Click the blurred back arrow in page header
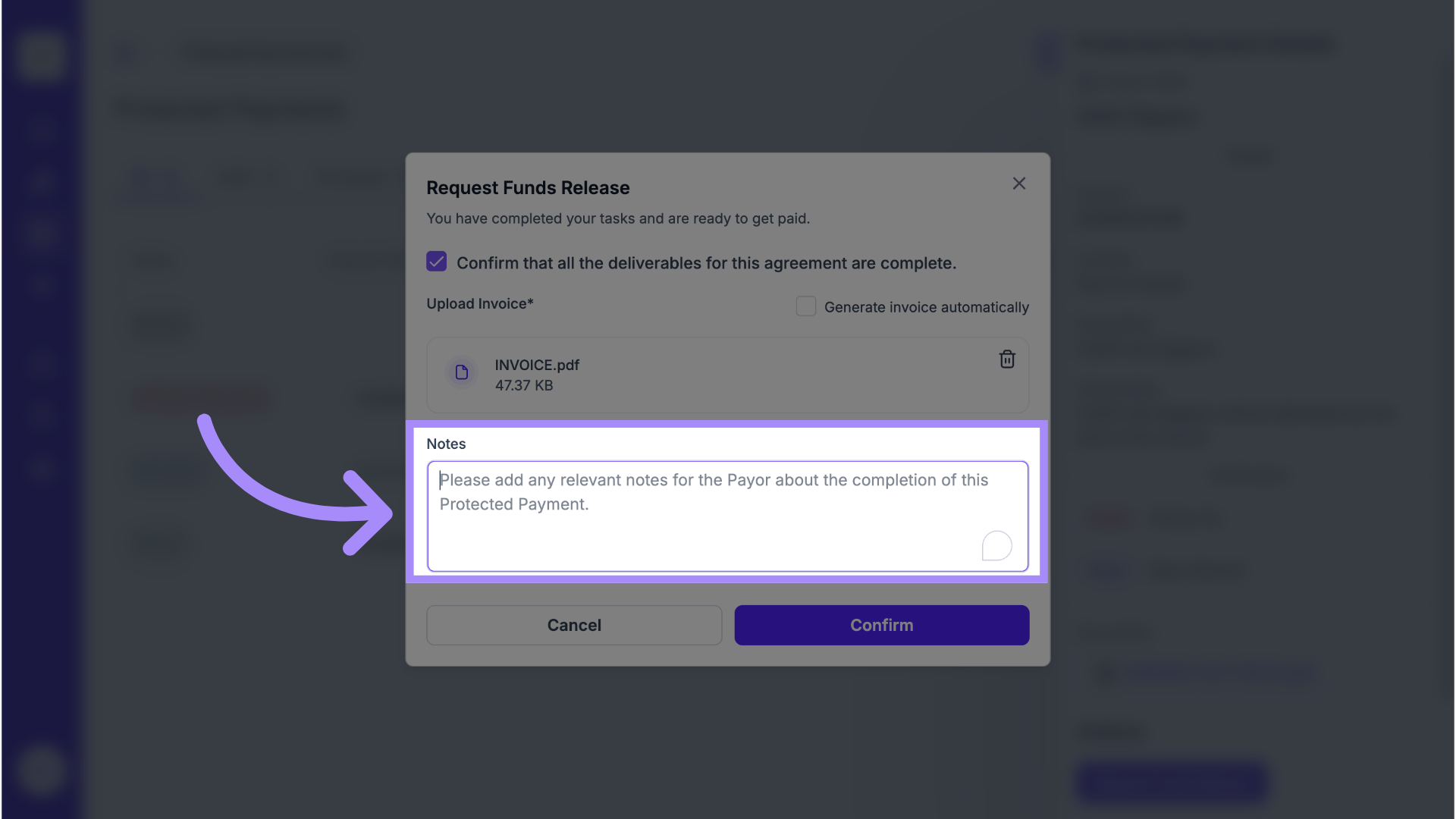The height and width of the screenshot is (819, 1456). 125,55
